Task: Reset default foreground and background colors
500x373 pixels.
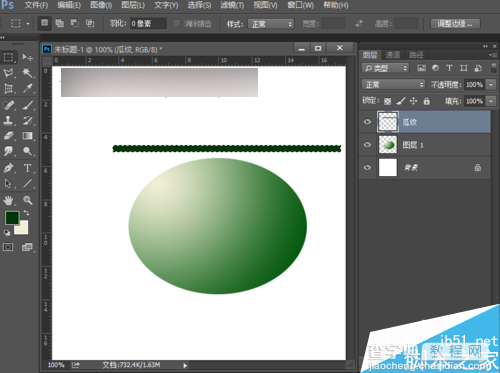Action: 7,232
